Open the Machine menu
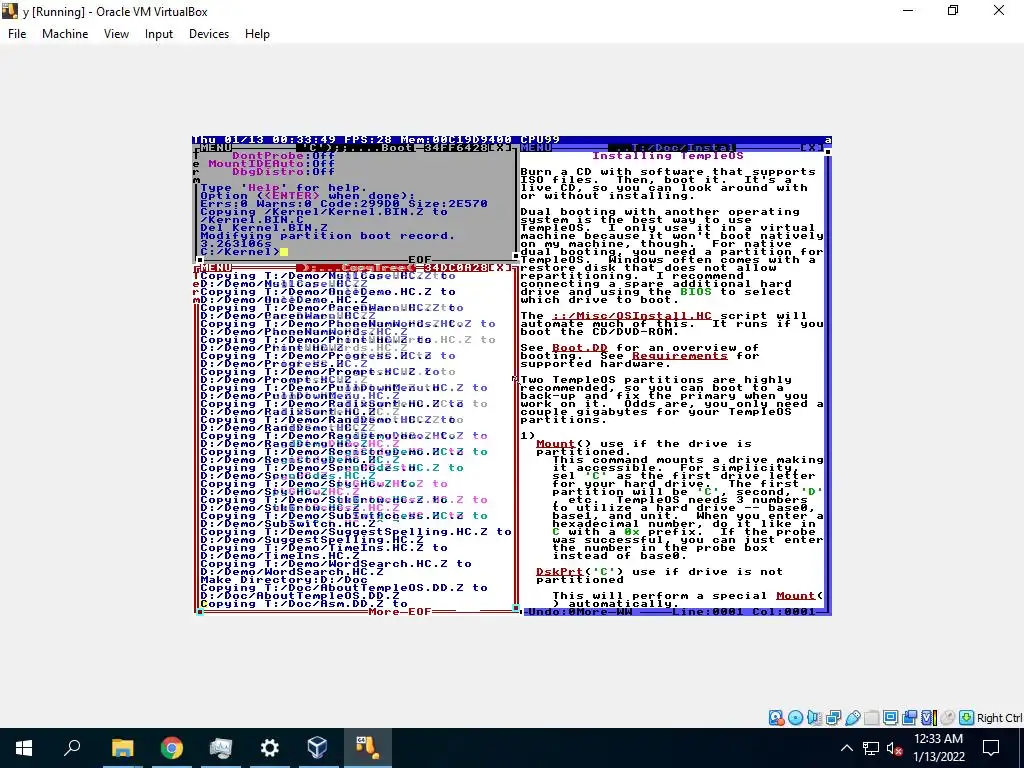This screenshot has width=1024, height=768. click(65, 34)
